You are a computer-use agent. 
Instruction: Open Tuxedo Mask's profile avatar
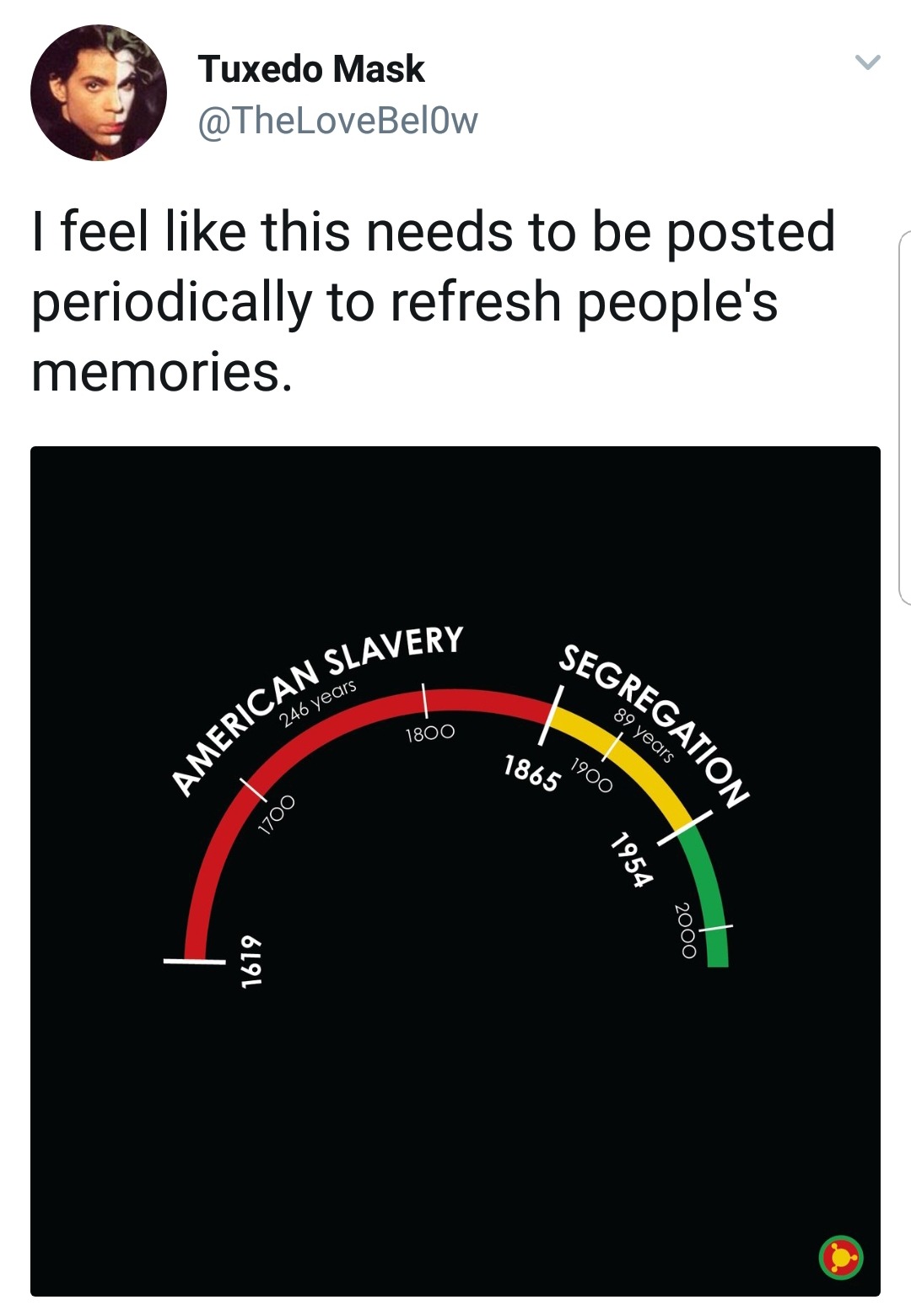tap(99, 93)
